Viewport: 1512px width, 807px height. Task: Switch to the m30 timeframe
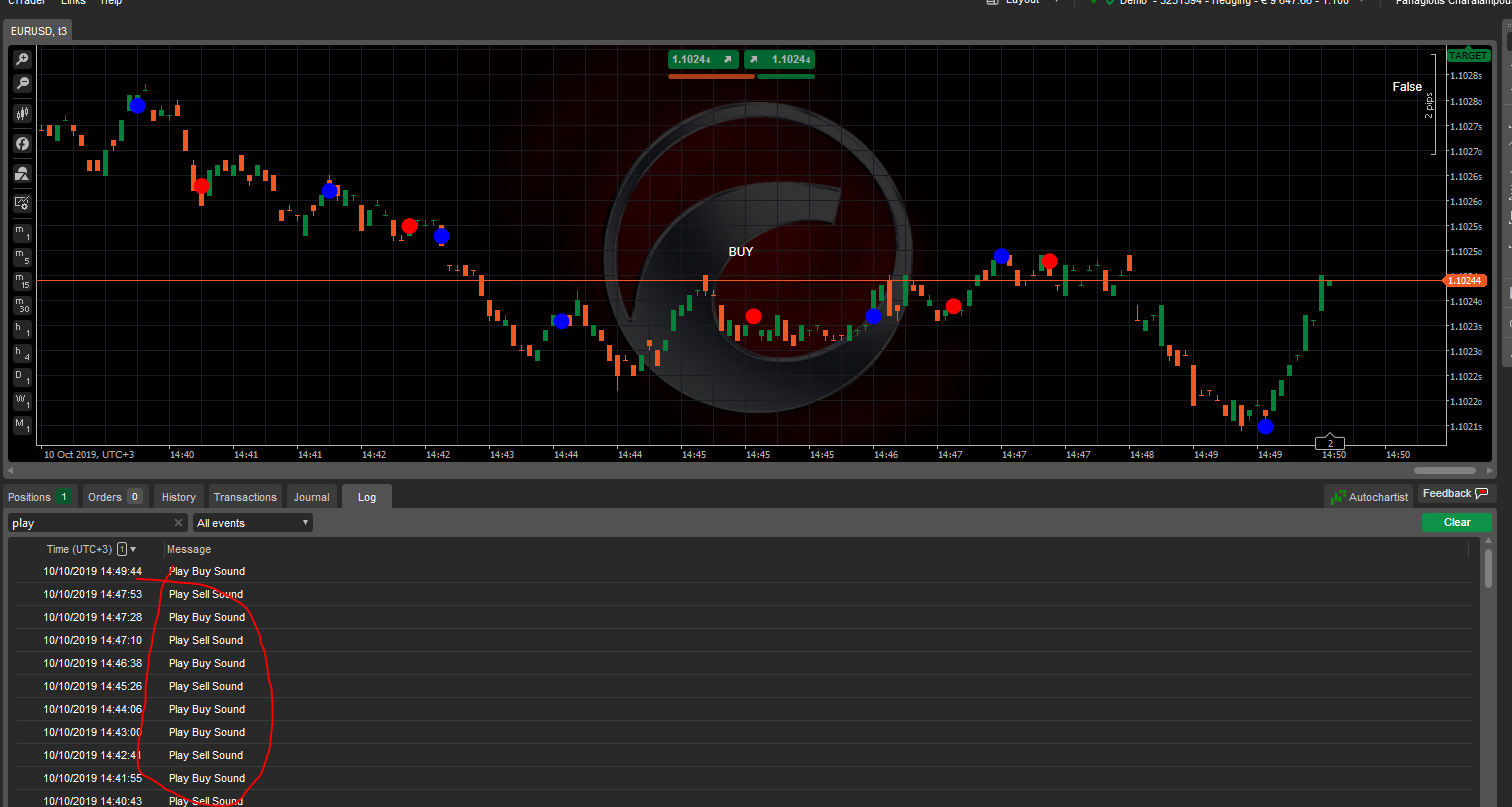click(x=21, y=305)
